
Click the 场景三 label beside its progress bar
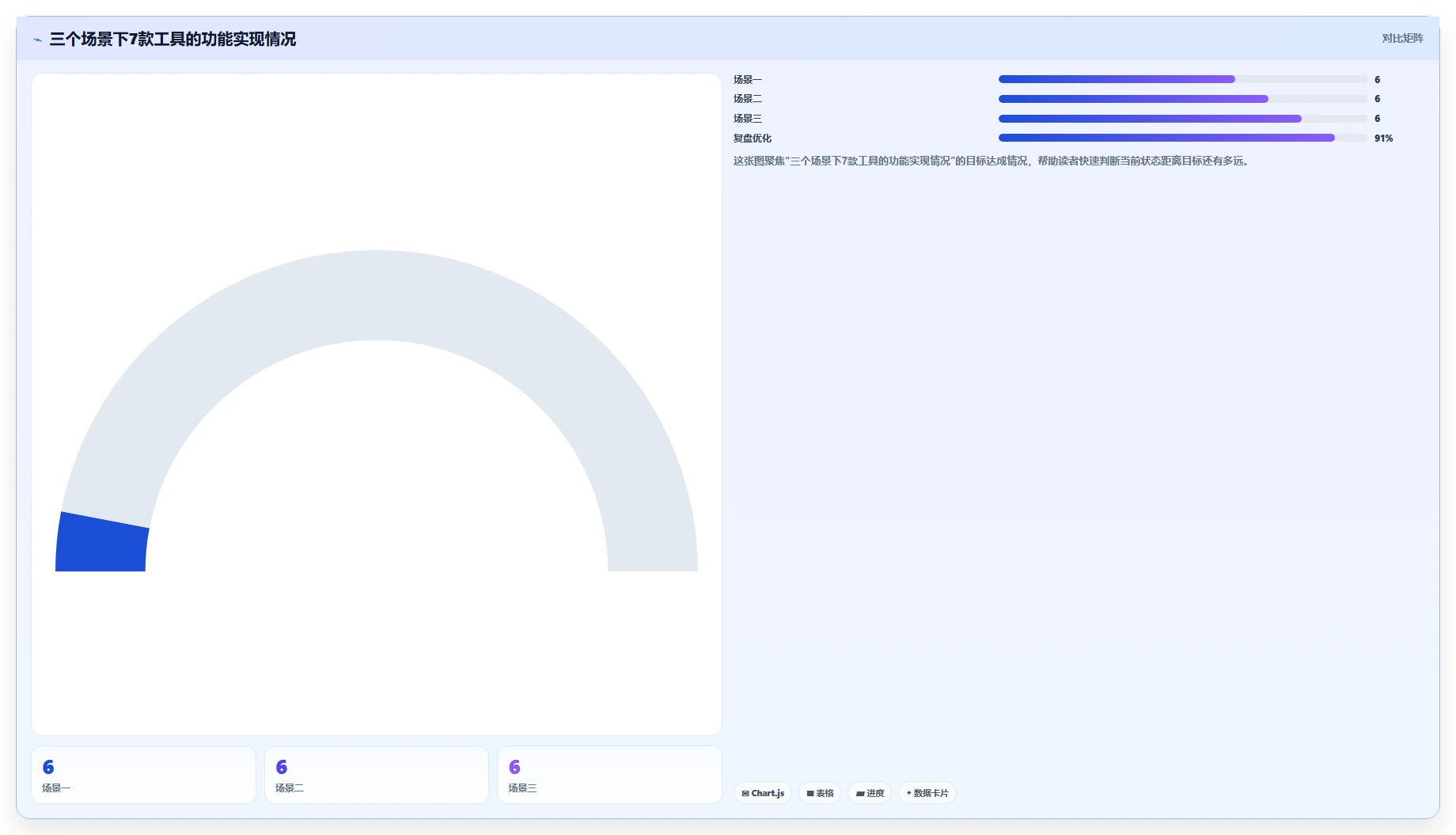click(x=748, y=119)
